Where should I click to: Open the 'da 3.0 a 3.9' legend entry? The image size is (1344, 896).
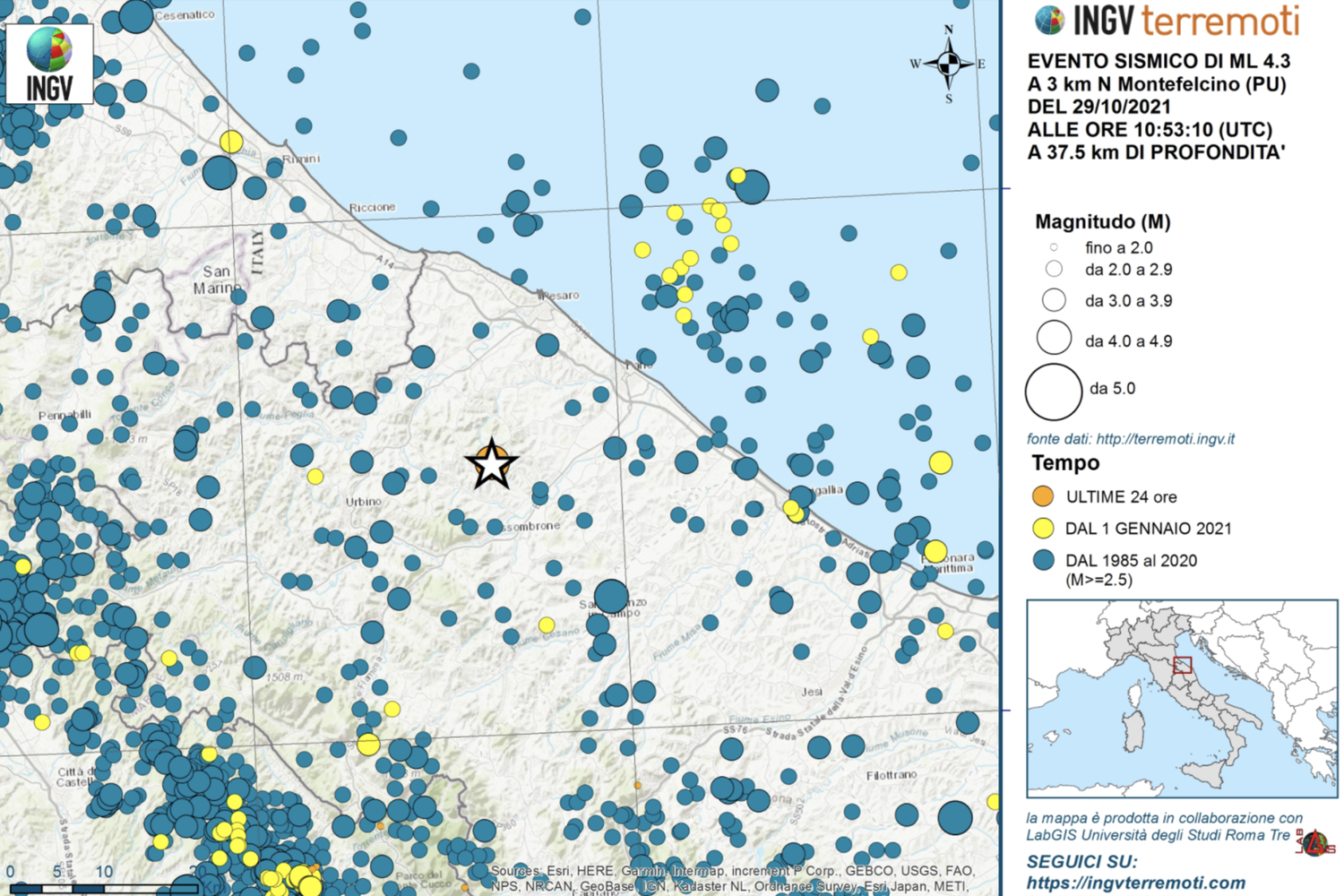(1053, 300)
